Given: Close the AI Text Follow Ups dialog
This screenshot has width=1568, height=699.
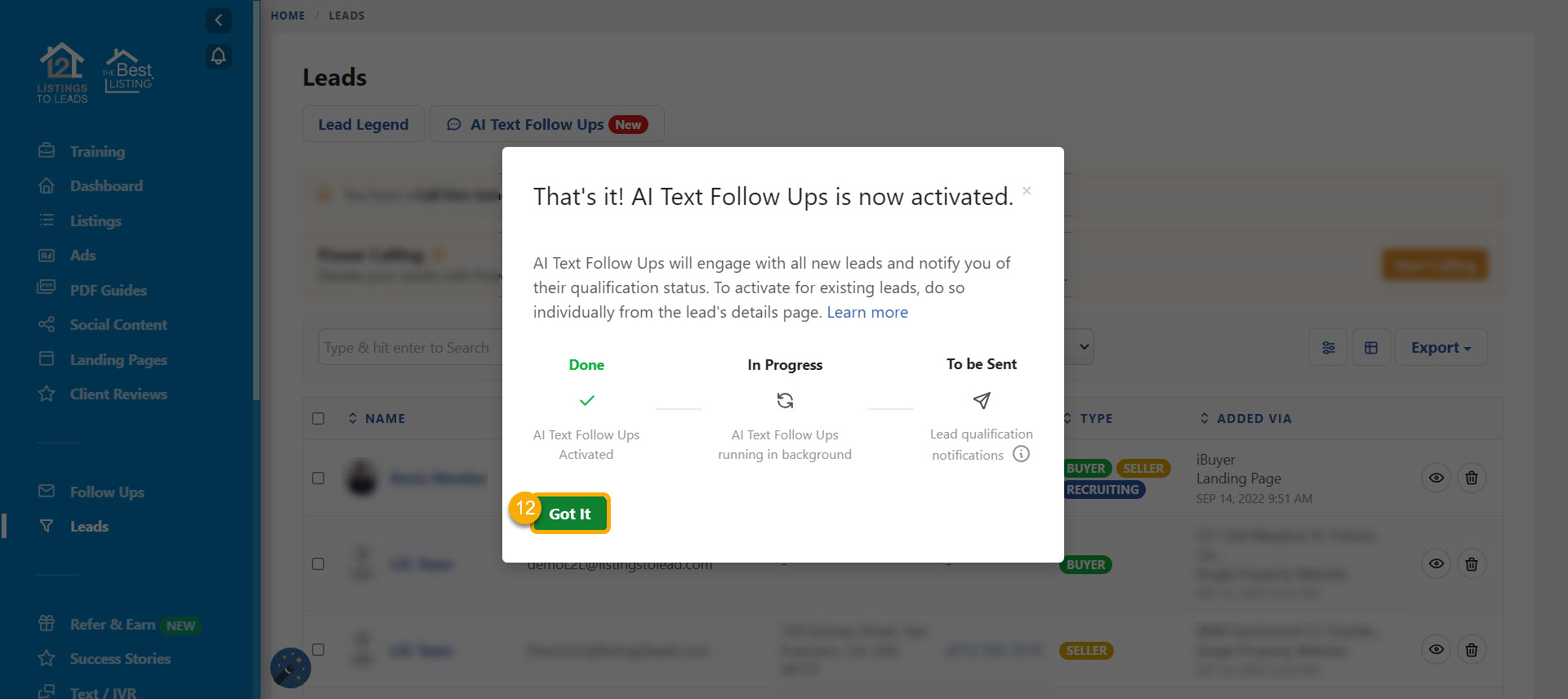Looking at the screenshot, I should (1027, 191).
